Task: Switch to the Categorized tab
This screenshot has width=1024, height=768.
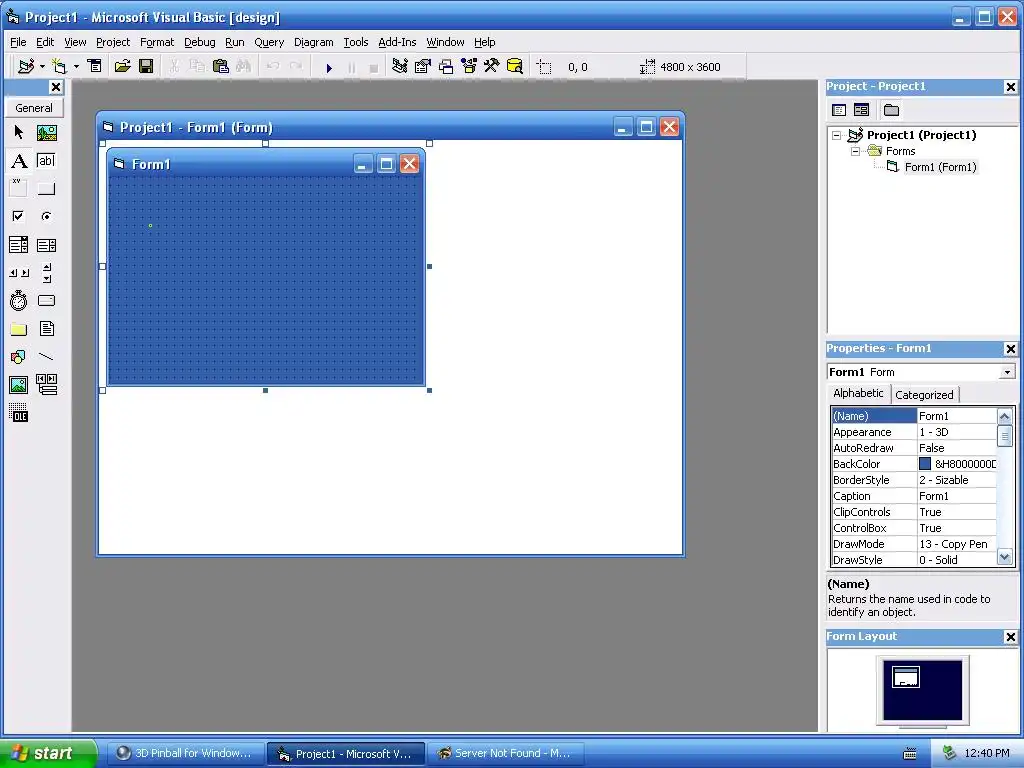Action: (x=924, y=394)
